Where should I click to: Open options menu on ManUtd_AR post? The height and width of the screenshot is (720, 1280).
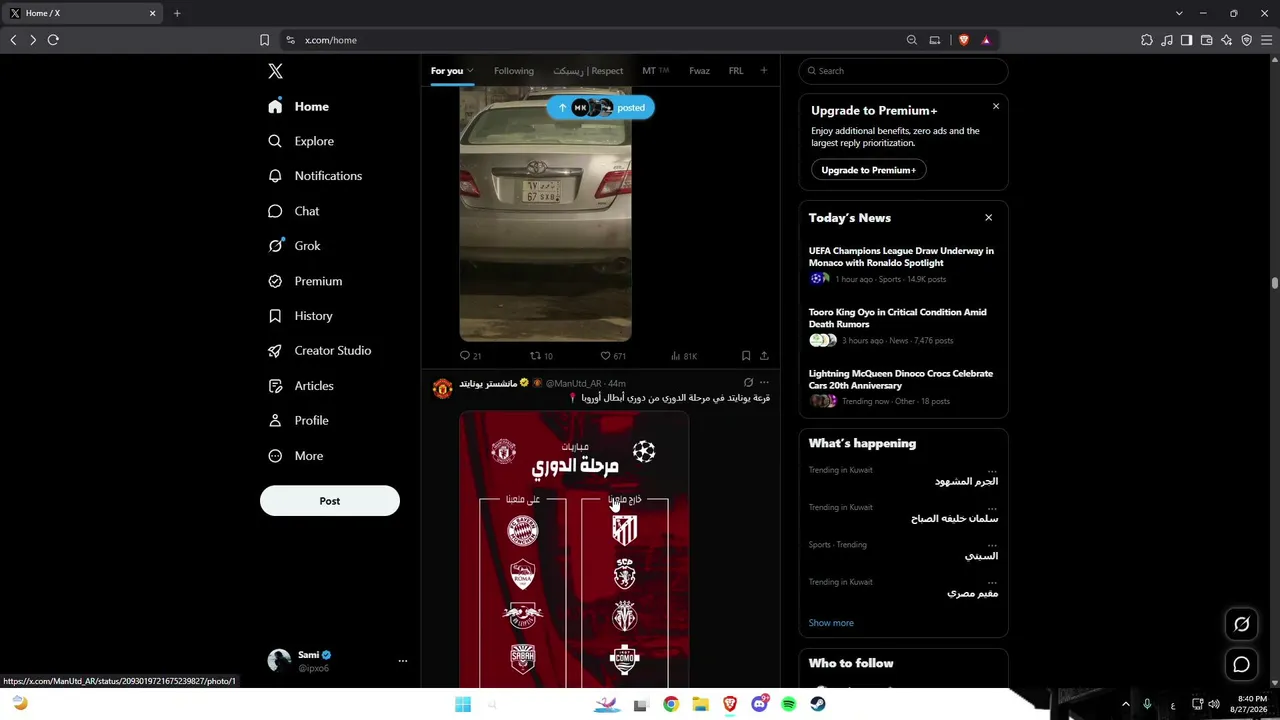(x=764, y=383)
